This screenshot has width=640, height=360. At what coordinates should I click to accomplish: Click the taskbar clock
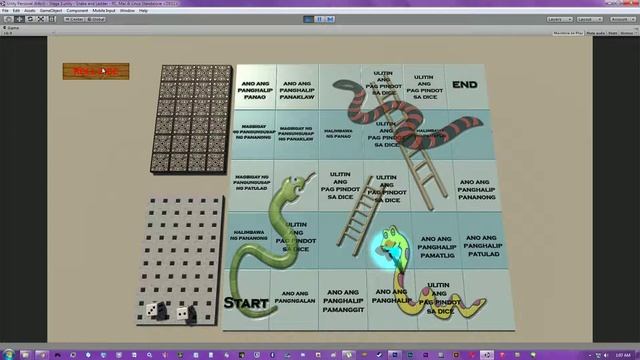click(623, 356)
